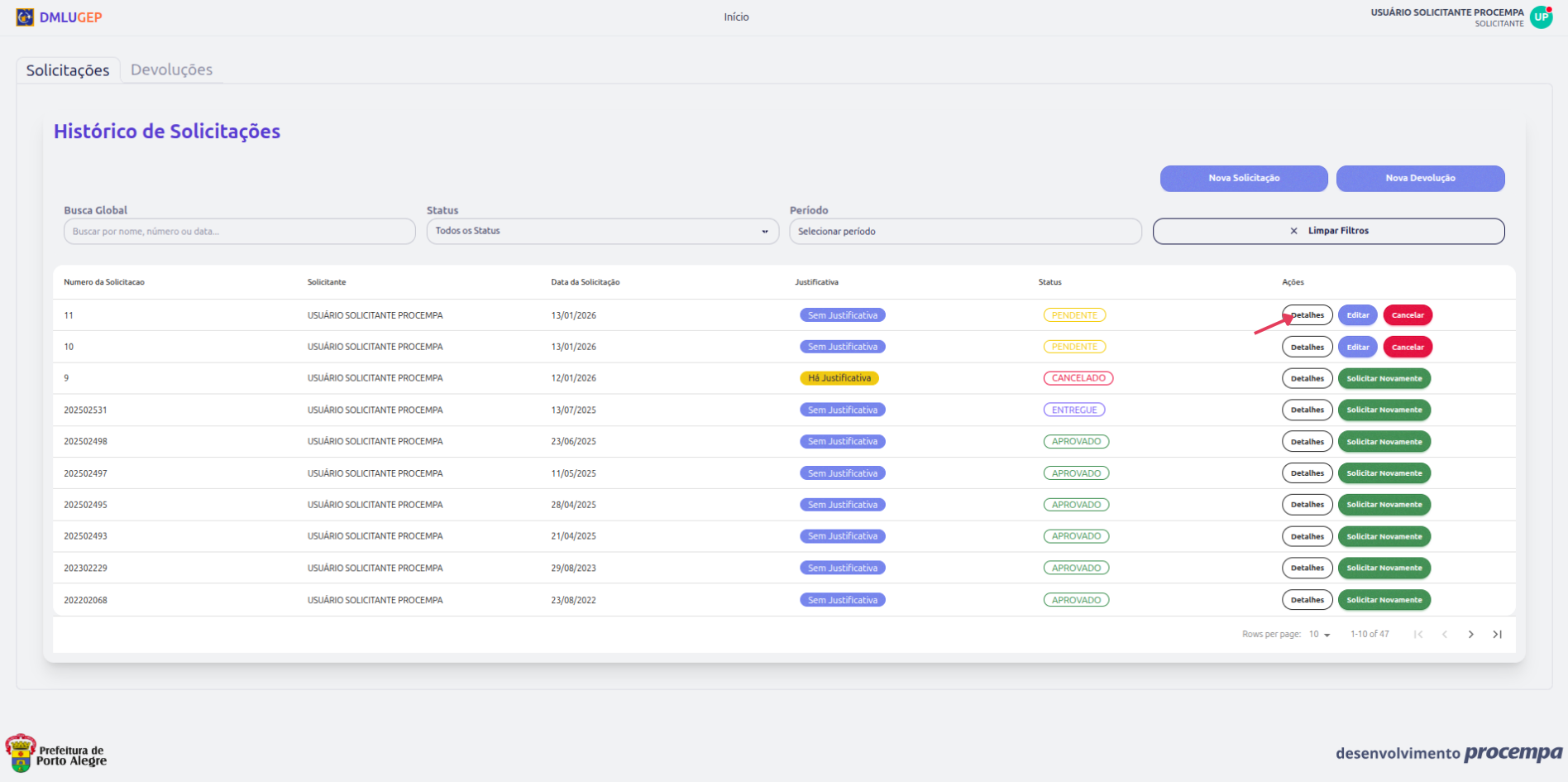
Task: Click the procempa logo in footer
Action: [x=1513, y=753]
